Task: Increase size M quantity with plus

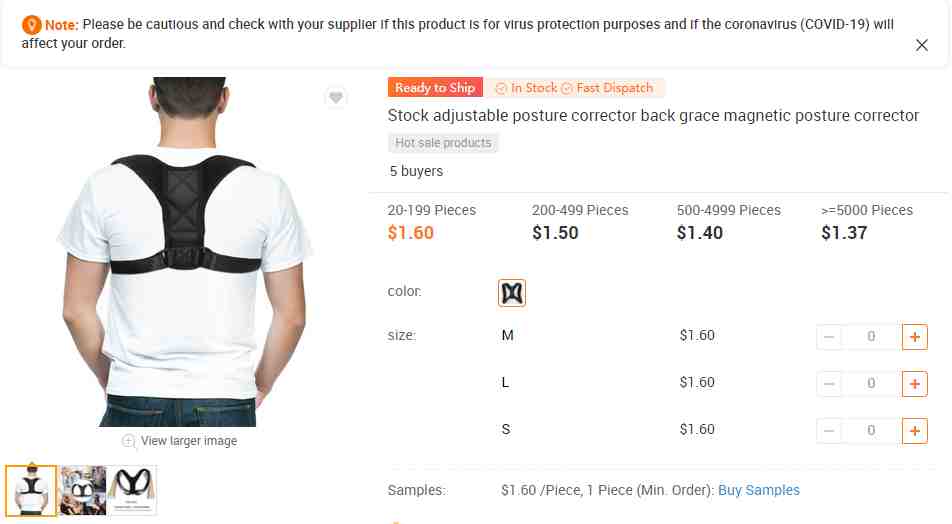Action: coord(915,337)
